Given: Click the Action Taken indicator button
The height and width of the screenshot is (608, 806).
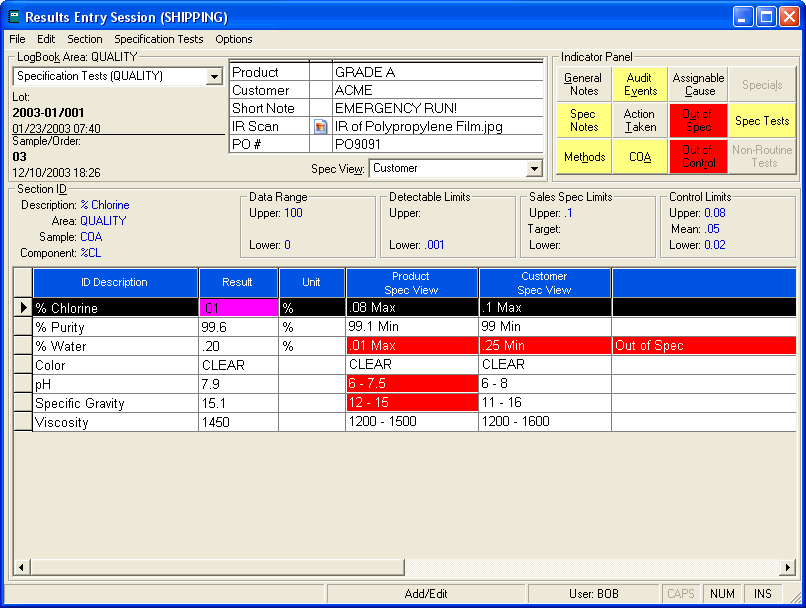Looking at the screenshot, I should tap(640, 120).
